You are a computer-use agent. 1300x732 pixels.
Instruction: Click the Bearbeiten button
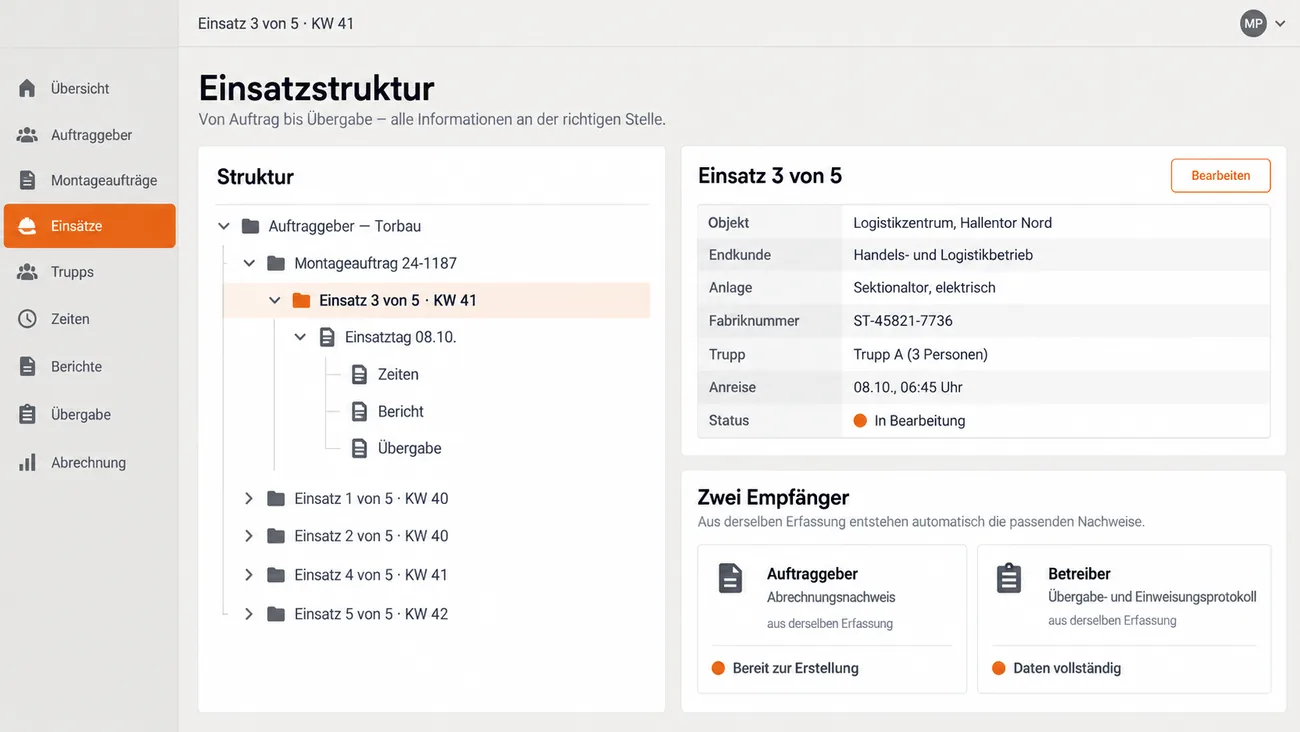click(1221, 175)
